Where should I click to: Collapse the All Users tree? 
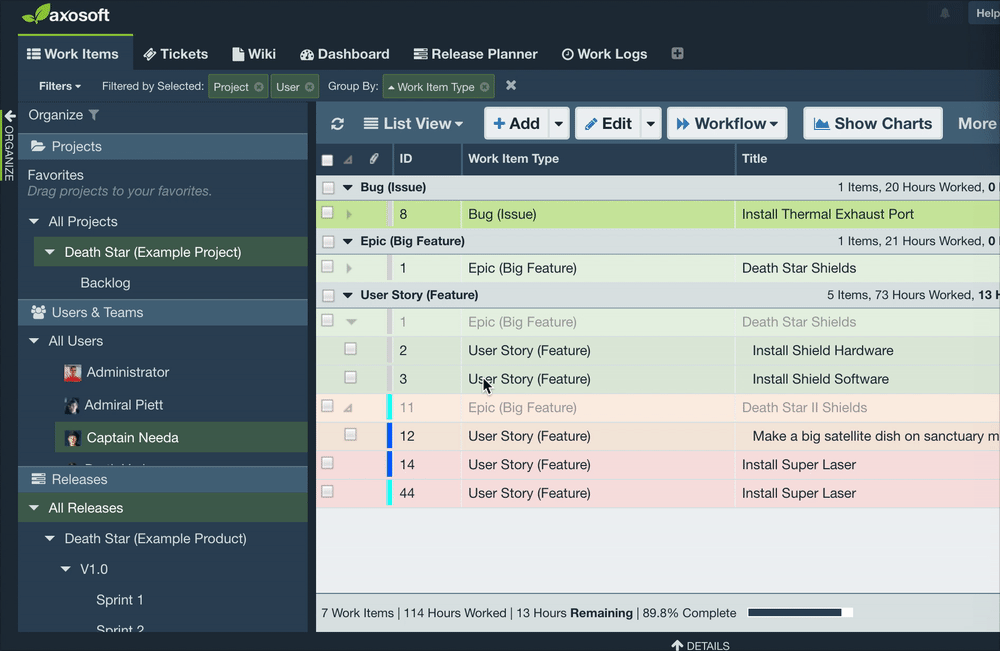pyautogui.click(x=34, y=341)
